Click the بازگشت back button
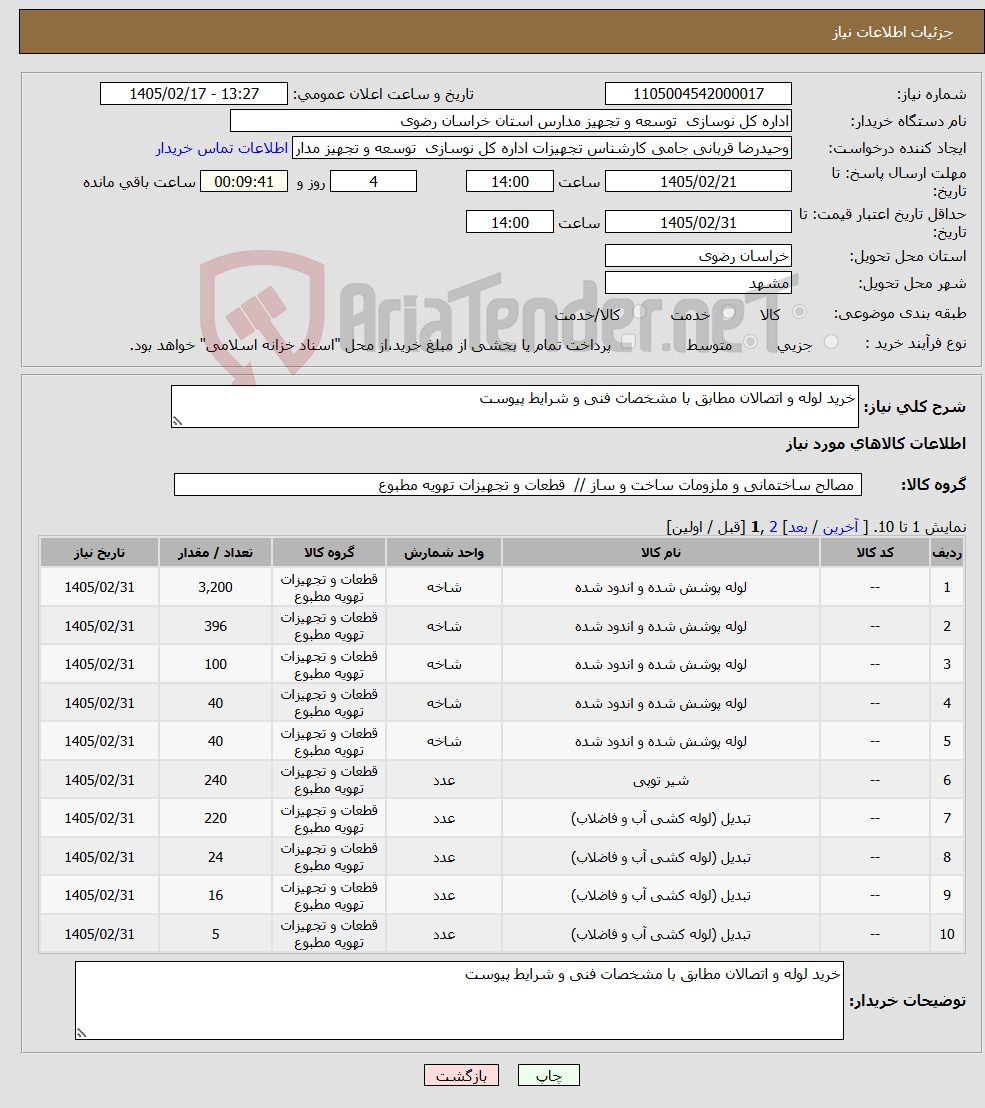 tap(461, 1075)
